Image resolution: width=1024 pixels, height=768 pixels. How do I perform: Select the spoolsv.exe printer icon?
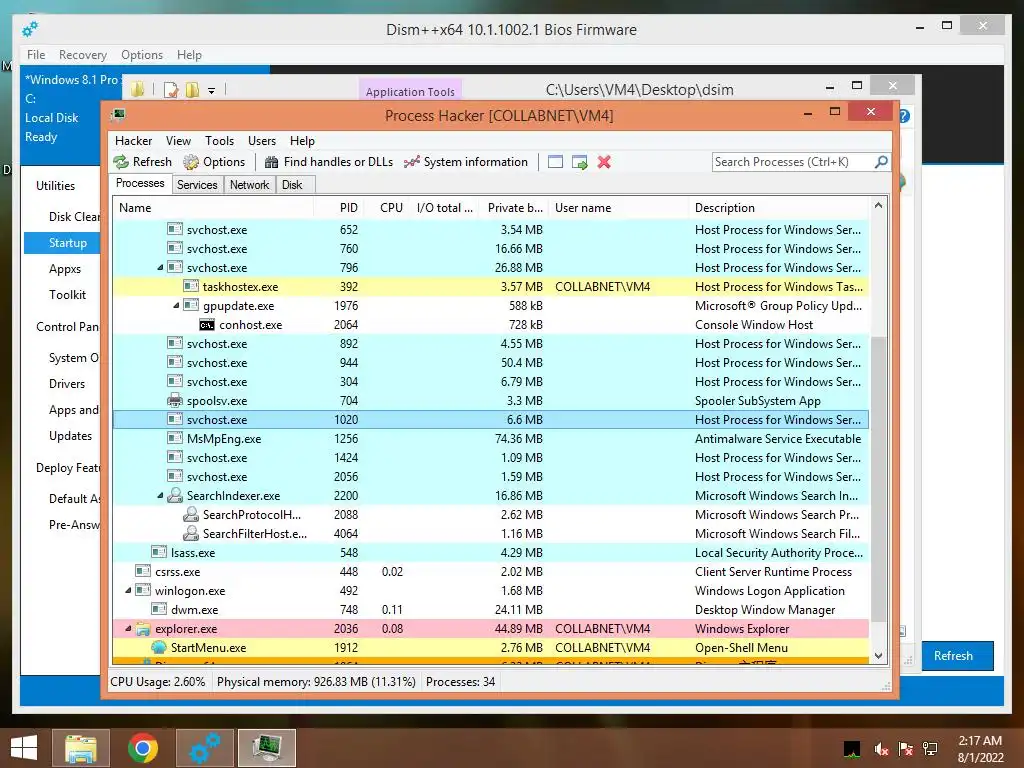coord(174,400)
